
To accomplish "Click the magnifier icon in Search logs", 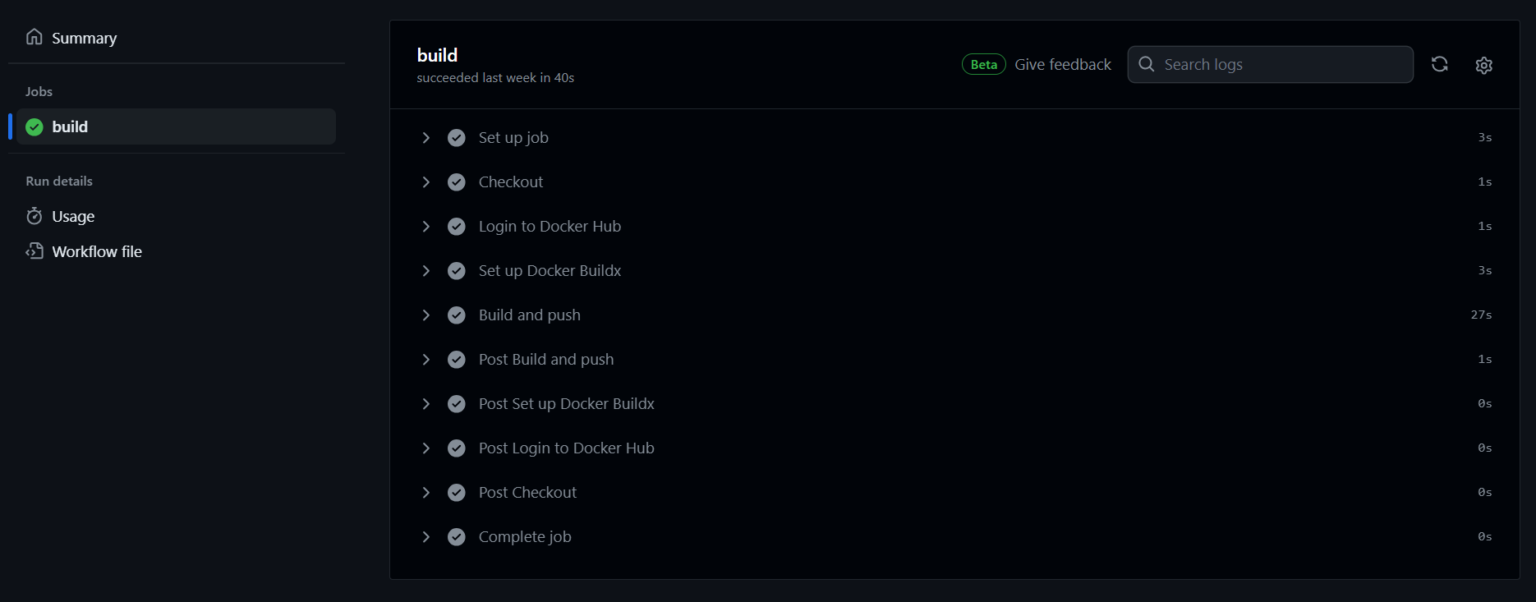I will click(x=1147, y=64).
